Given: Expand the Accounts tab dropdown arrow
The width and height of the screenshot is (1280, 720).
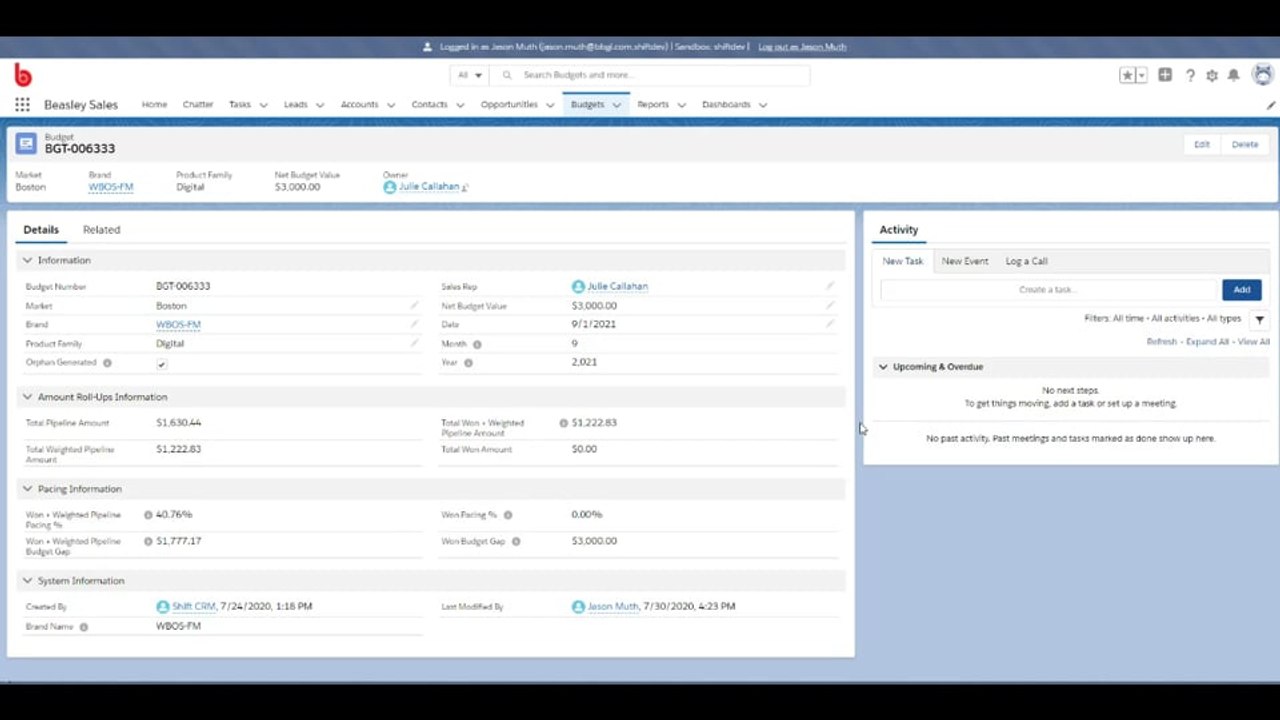Looking at the screenshot, I should point(391,105).
